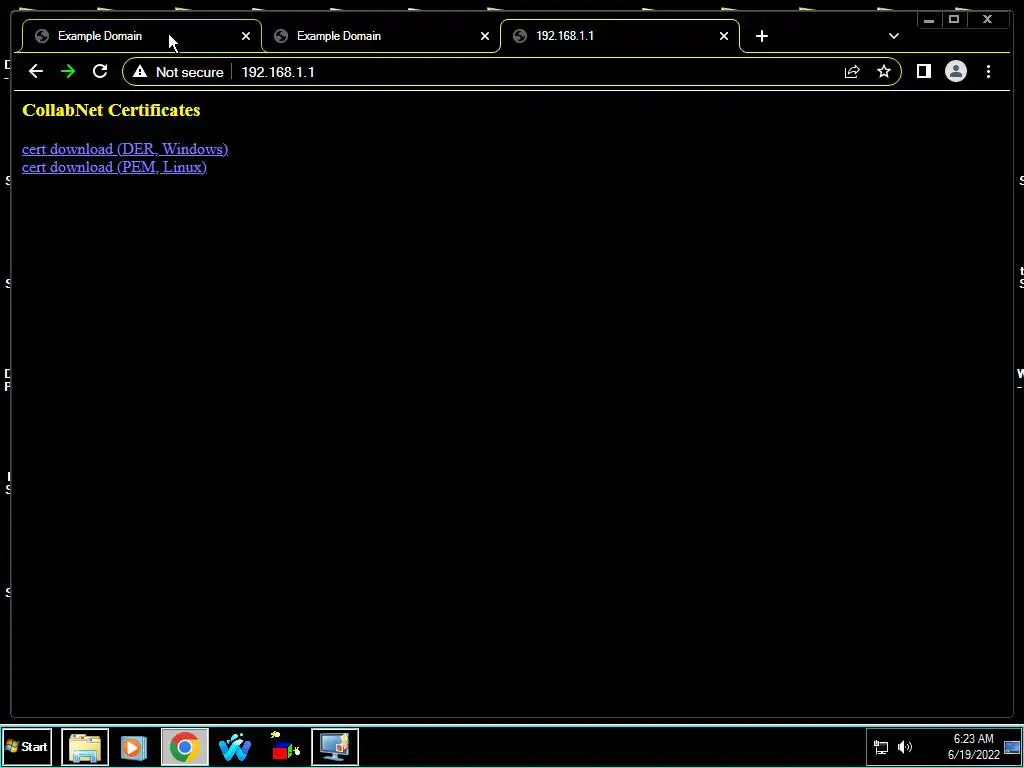The width and height of the screenshot is (1024, 768).
Task: Switch to the second Example Domain tab
Action: (380, 37)
